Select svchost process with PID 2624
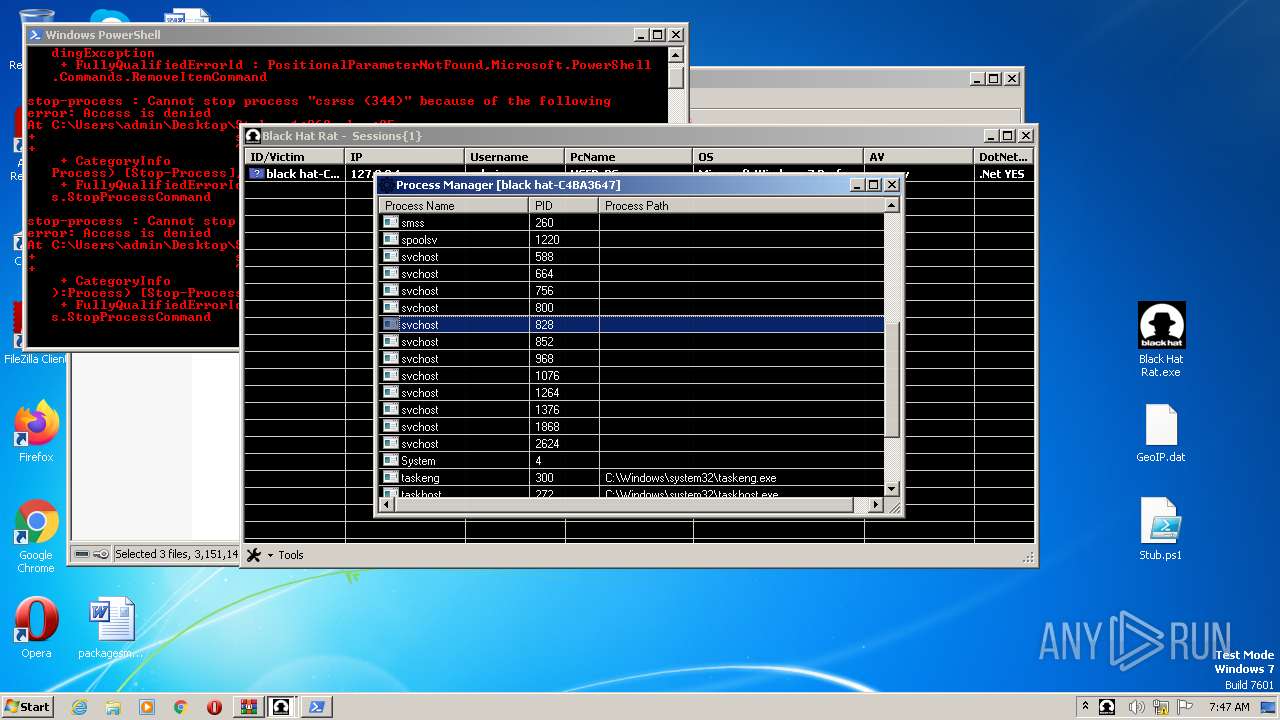The height and width of the screenshot is (720, 1280). click(x=632, y=444)
